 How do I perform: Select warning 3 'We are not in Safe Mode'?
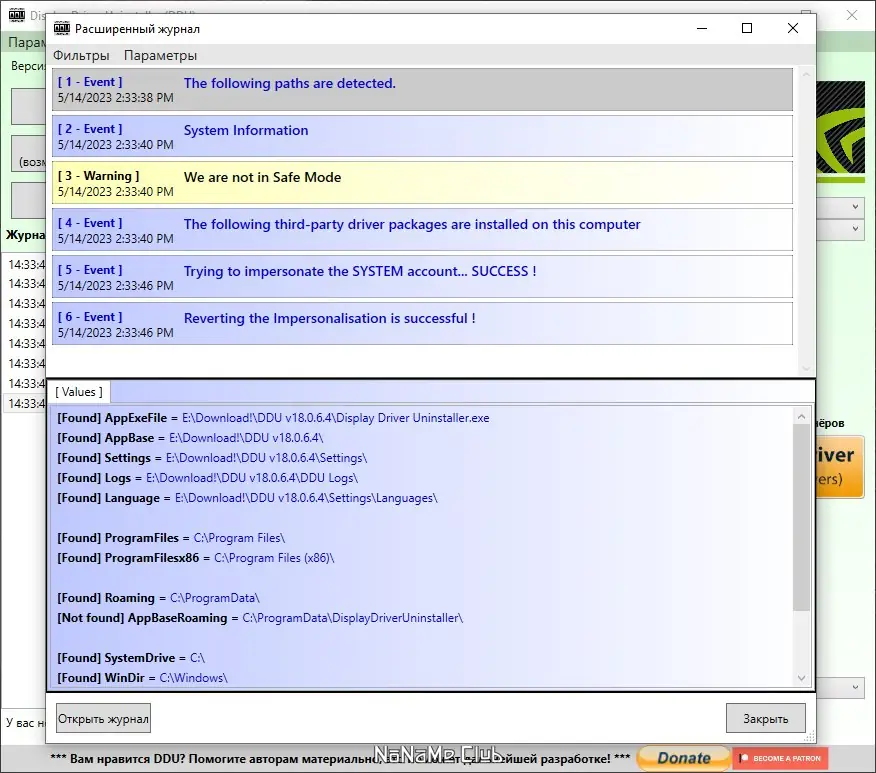422,183
